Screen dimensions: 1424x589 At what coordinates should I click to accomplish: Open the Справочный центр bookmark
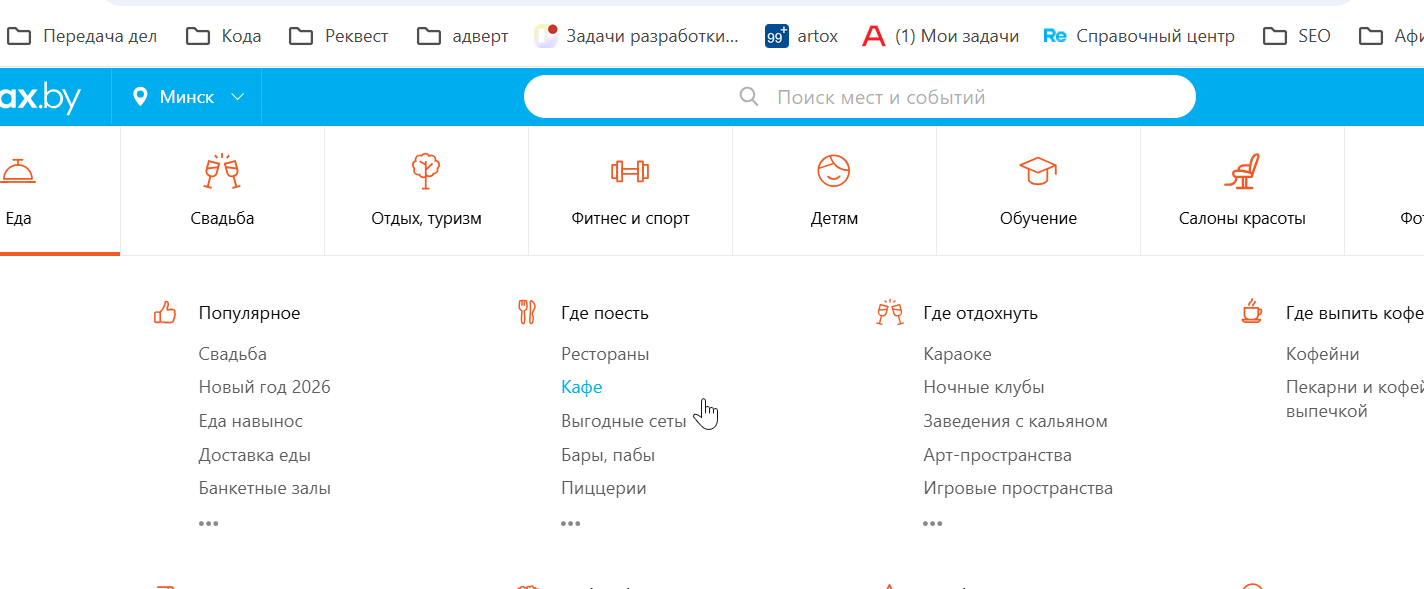1139,36
